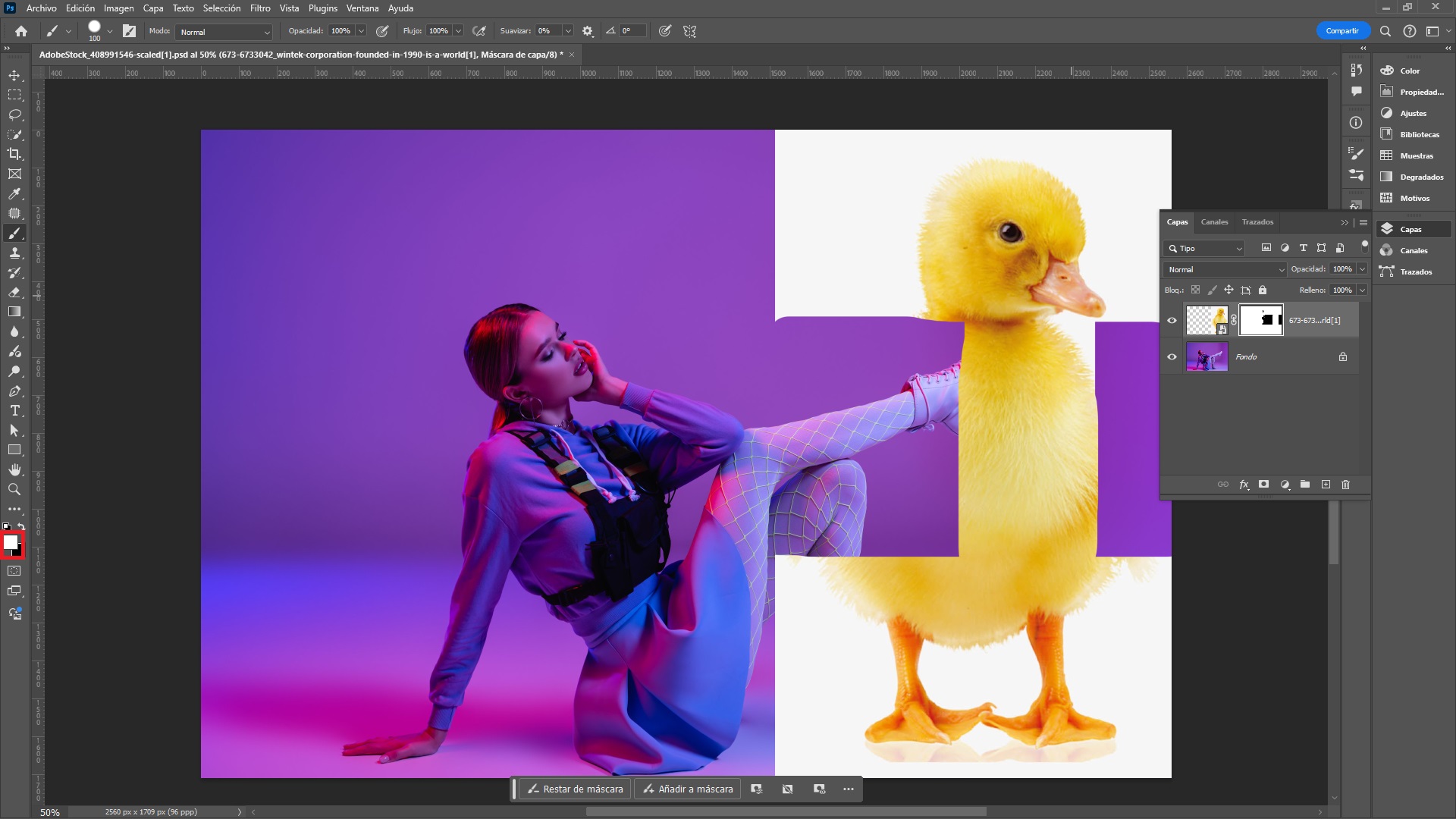Click the Compartir button
Screen dimensions: 1456x819
pyautogui.click(x=1342, y=31)
